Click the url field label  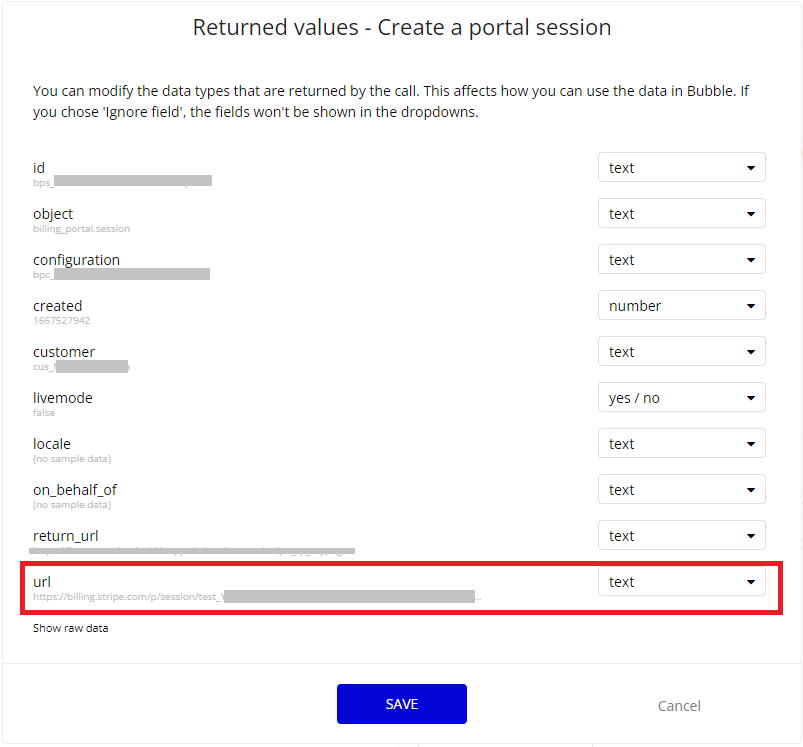(42, 581)
